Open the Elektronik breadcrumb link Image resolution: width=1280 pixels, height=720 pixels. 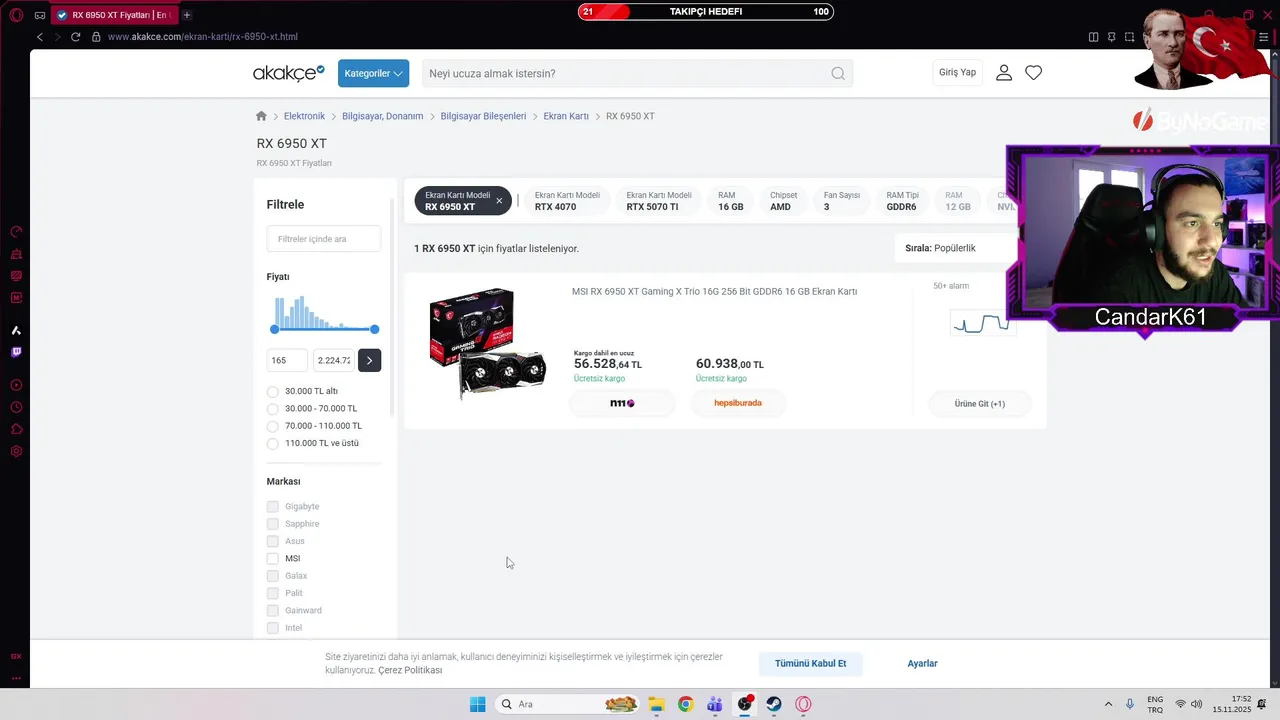click(x=304, y=116)
